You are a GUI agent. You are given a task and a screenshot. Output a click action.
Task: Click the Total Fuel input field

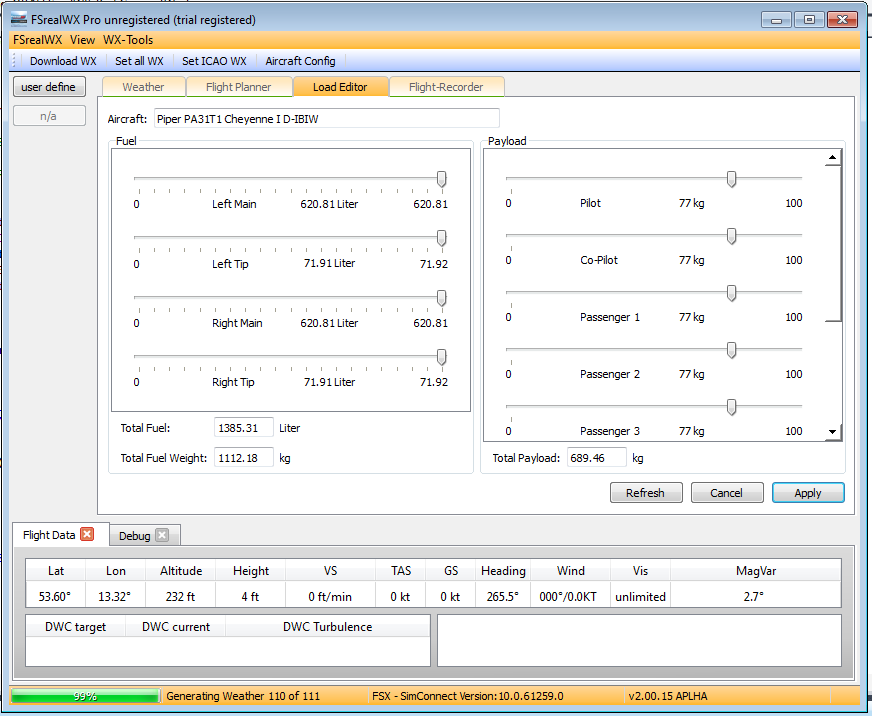point(243,428)
